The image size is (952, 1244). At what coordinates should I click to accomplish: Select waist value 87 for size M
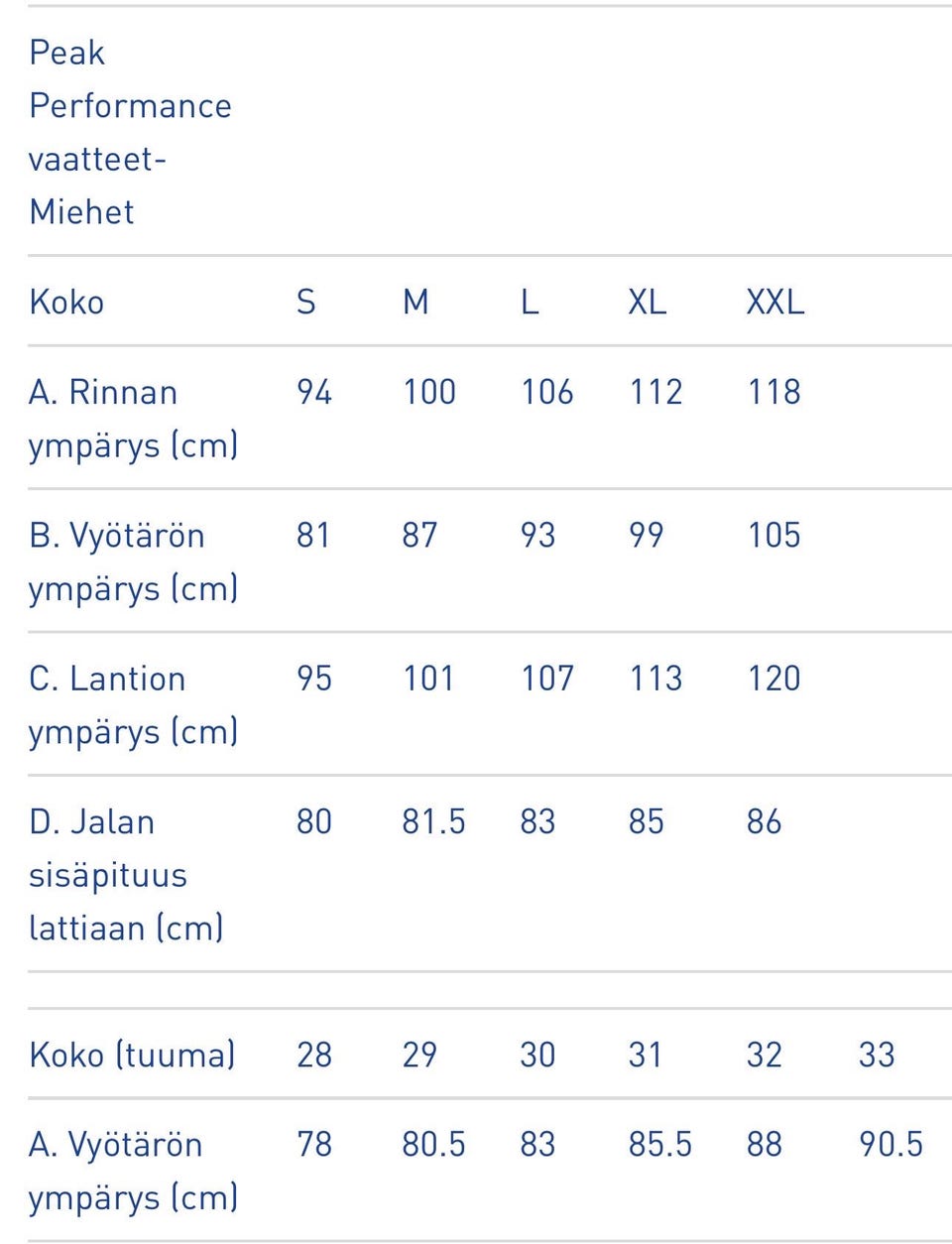pyautogui.click(x=419, y=536)
